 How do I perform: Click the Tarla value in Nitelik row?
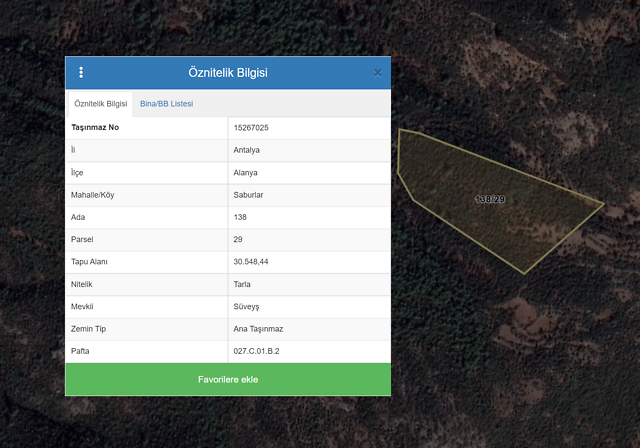(243, 284)
